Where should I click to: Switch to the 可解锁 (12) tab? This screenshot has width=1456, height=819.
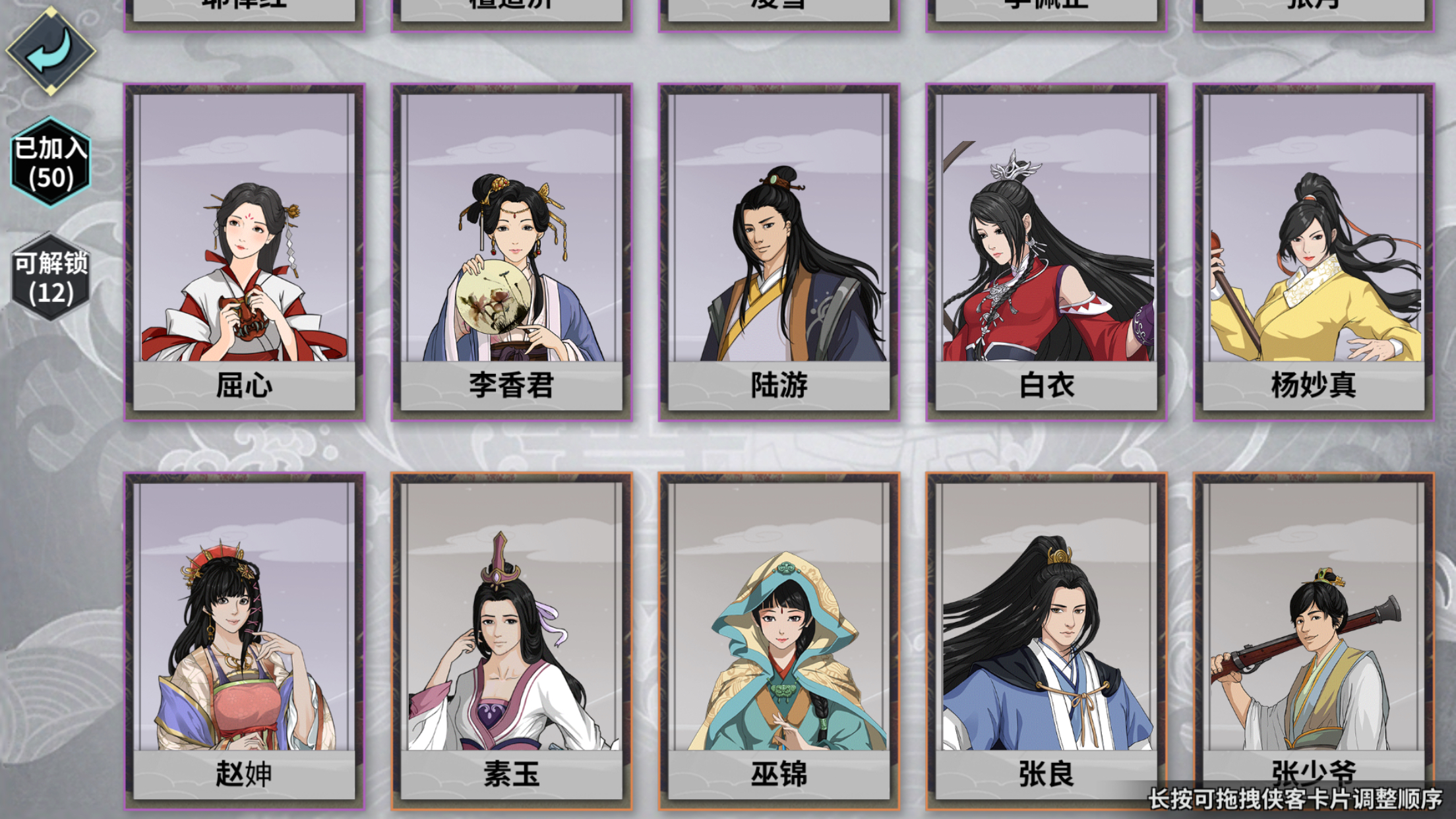click(51, 276)
